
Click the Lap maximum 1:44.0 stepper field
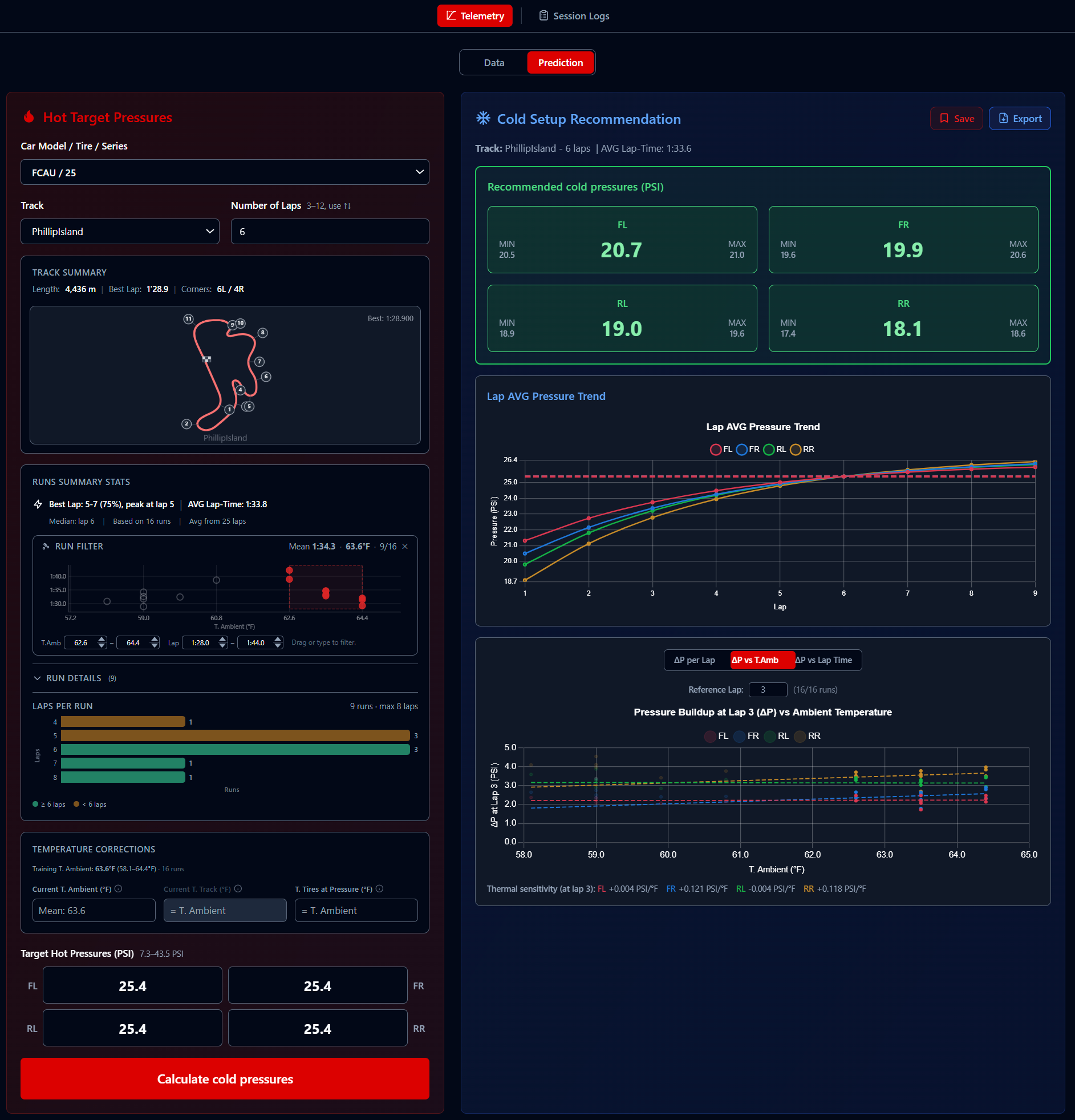pyautogui.click(x=261, y=643)
